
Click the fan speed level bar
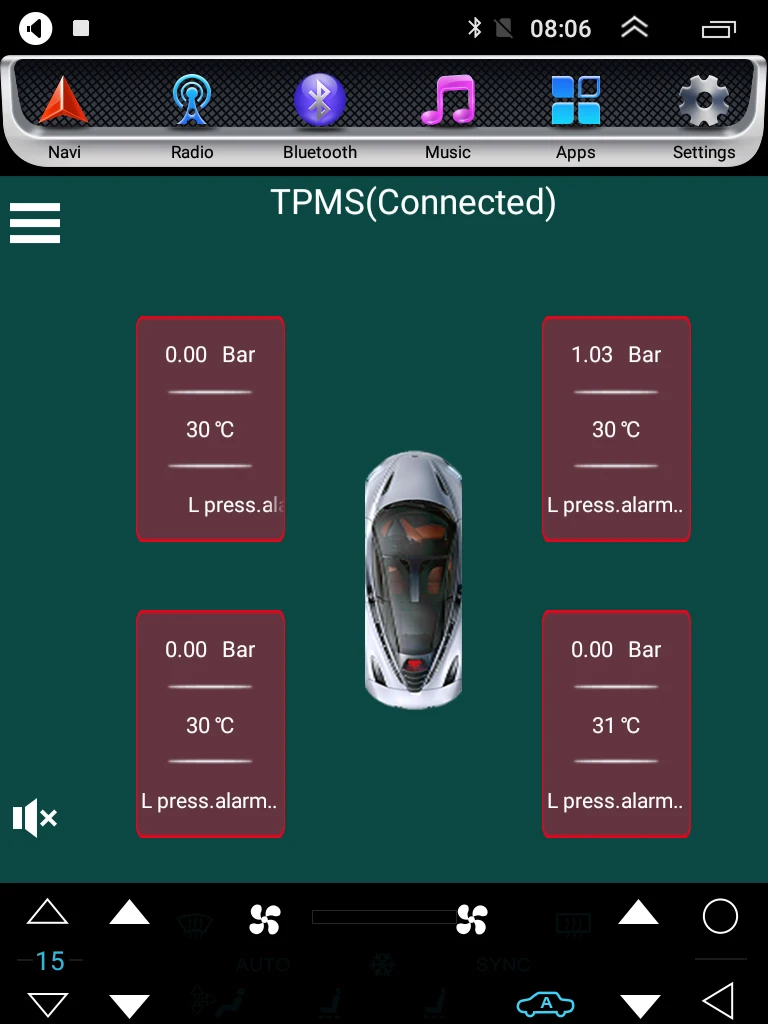384,917
